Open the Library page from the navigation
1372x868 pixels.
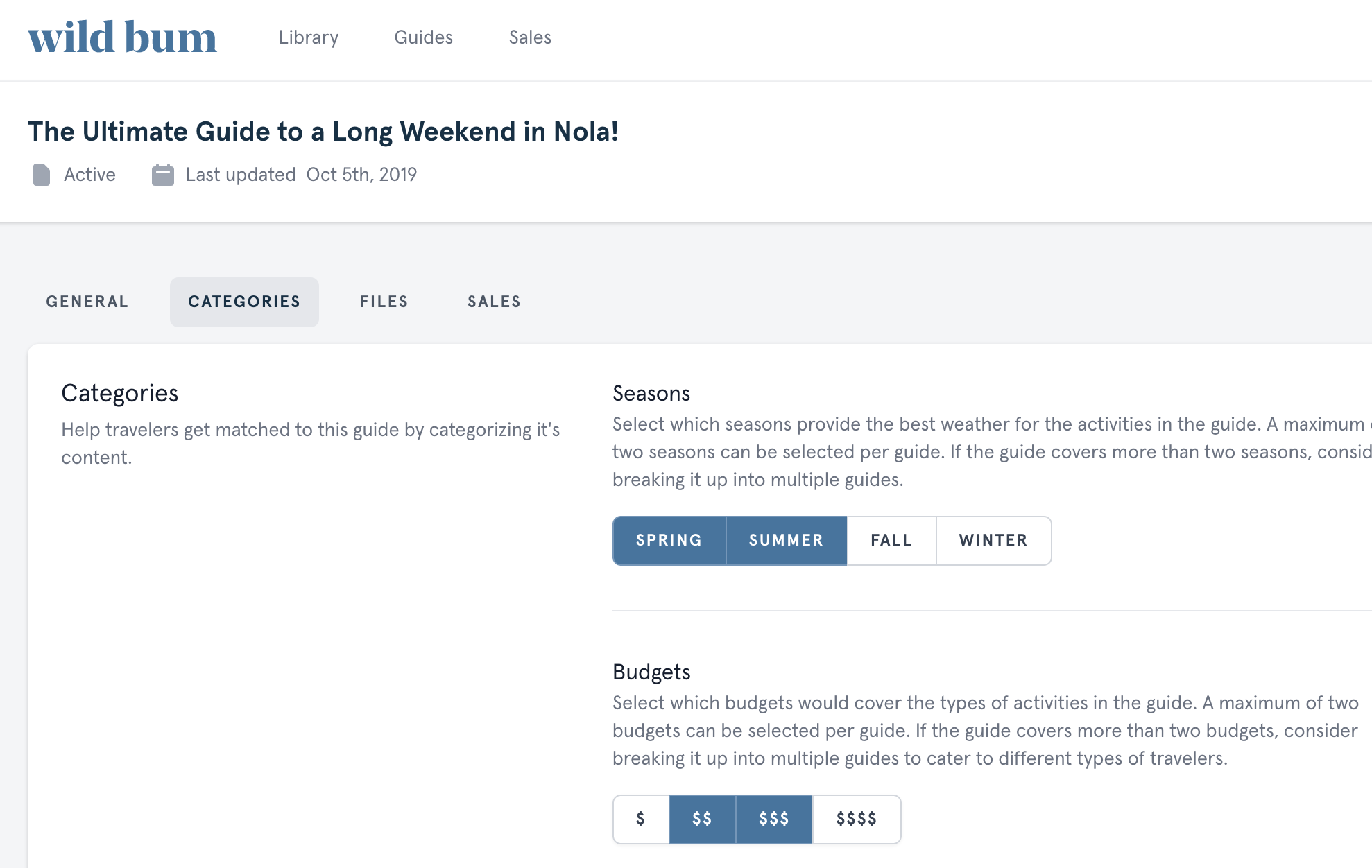click(x=308, y=37)
